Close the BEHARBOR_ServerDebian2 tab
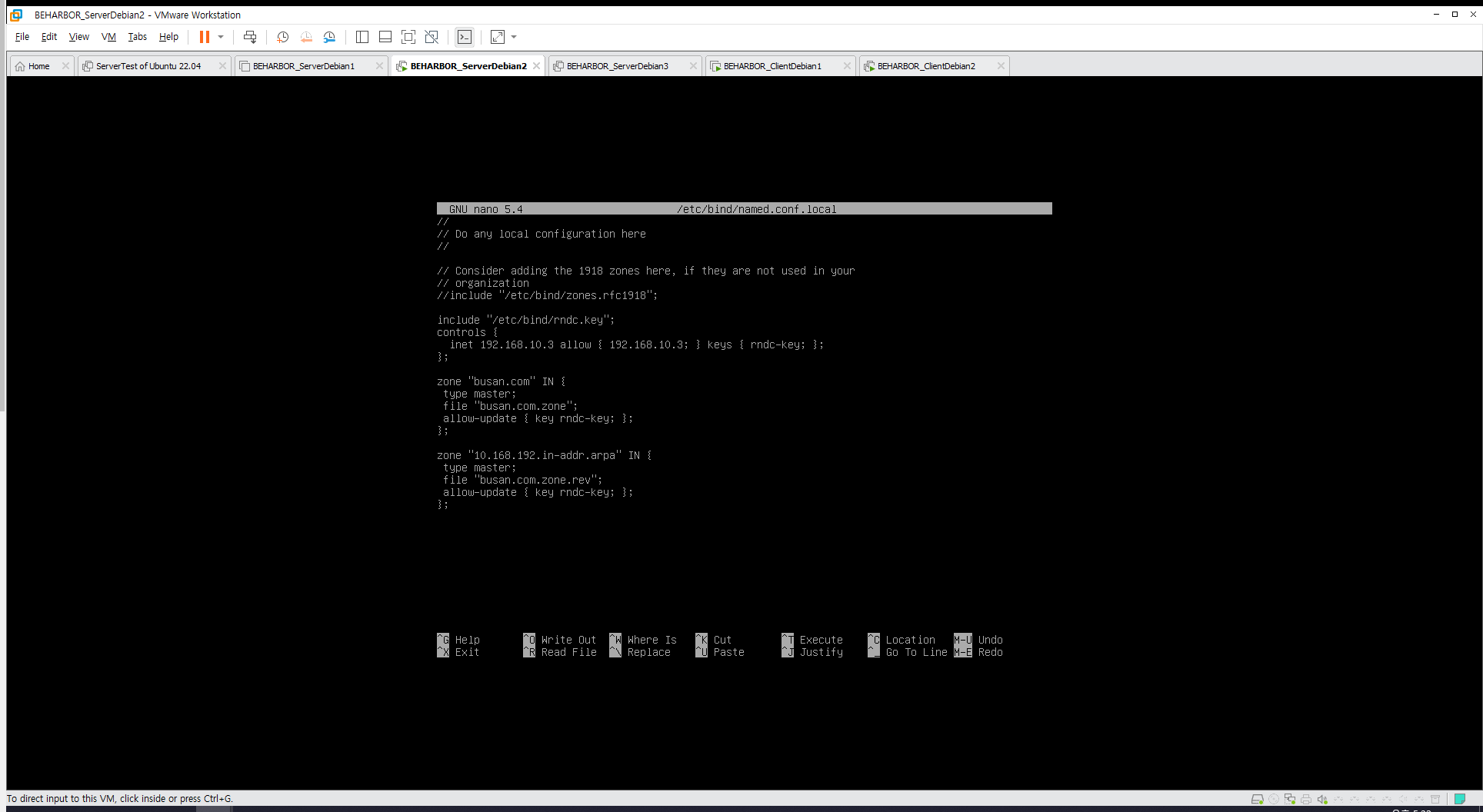1483x812 pixels. pos(536,66)
